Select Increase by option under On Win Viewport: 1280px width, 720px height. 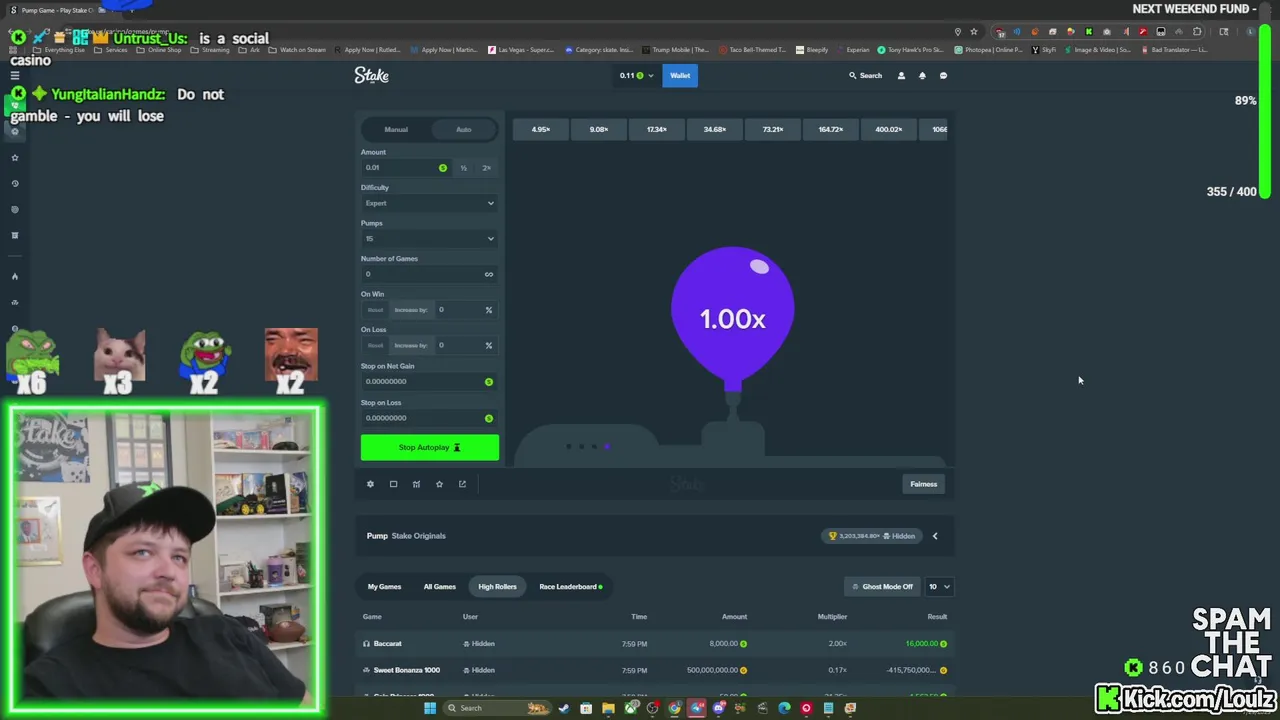411,310
